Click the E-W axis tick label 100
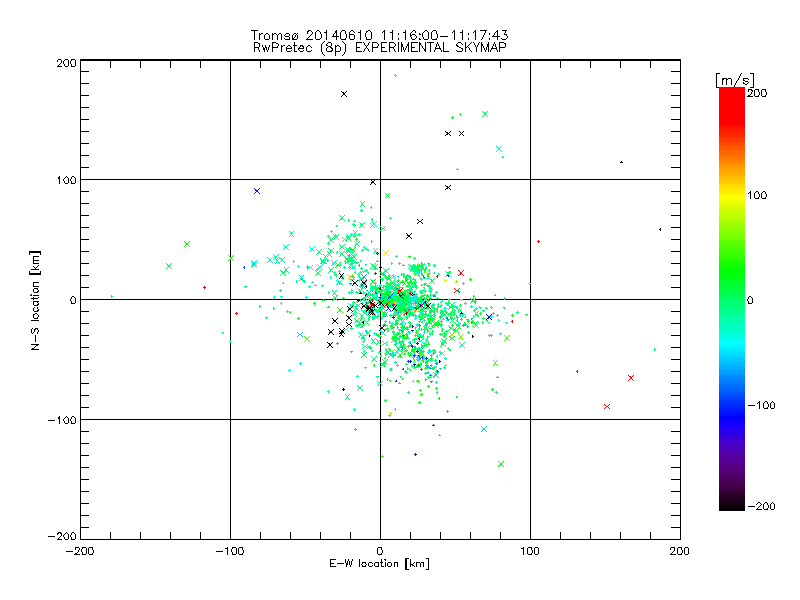 pos(530,551)
